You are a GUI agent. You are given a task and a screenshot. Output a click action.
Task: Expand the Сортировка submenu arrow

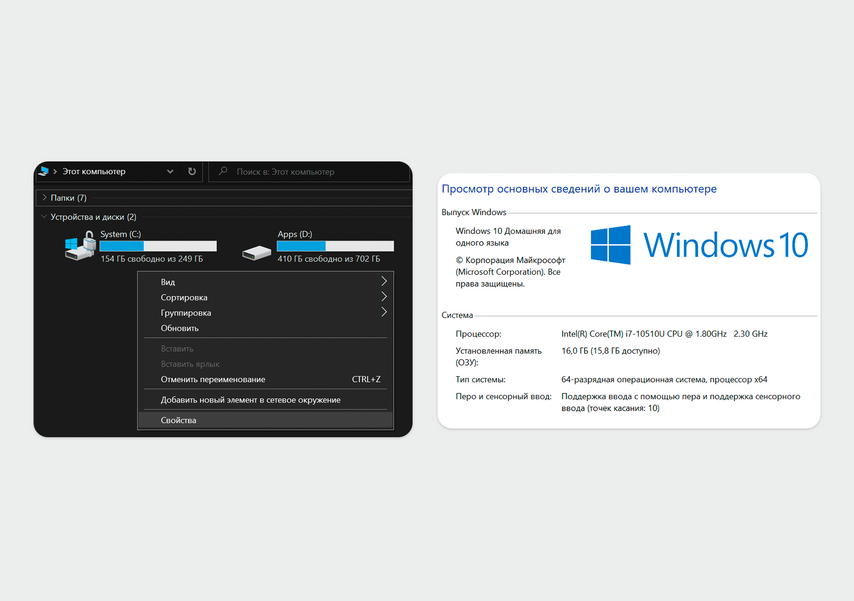click(384, 296)
